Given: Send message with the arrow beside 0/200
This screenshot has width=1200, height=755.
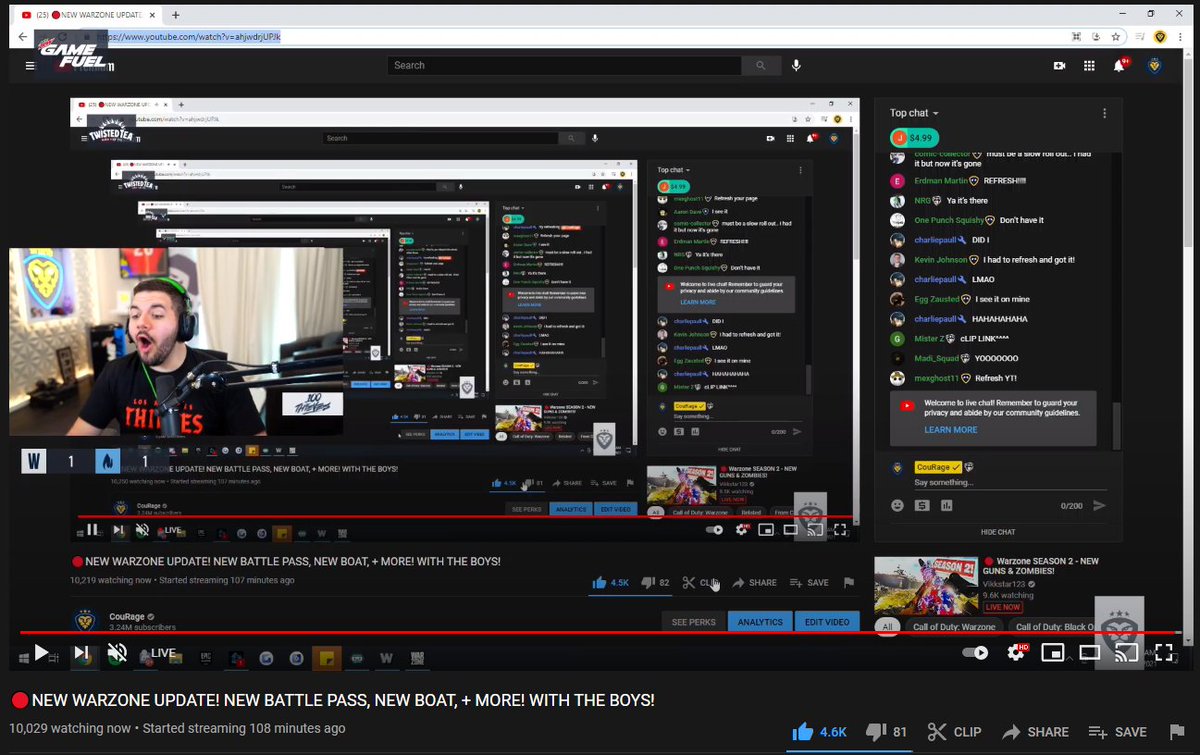Looking at the screenshot, I should point(1099,506).
